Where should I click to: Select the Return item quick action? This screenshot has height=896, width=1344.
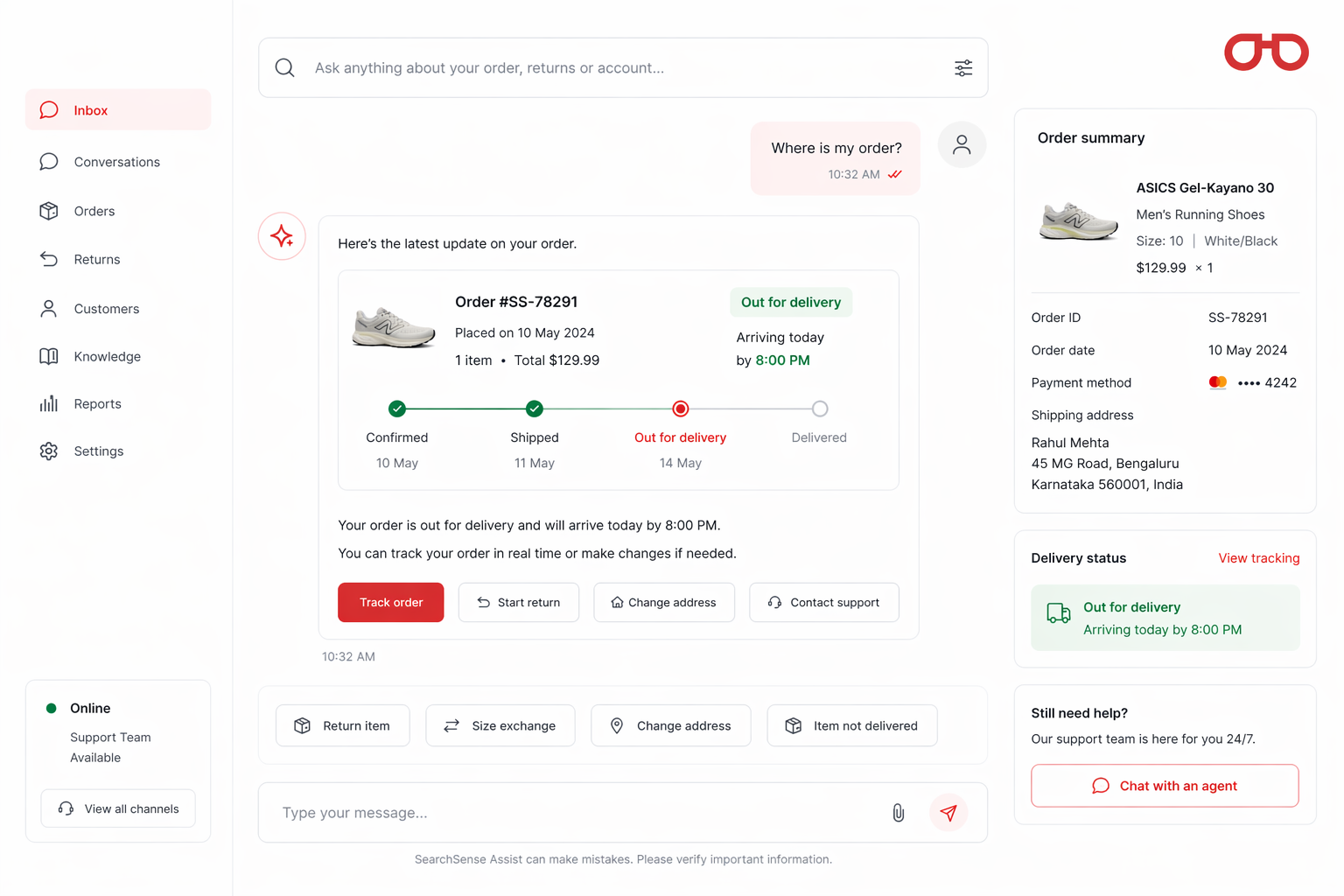tap(343, 726)
